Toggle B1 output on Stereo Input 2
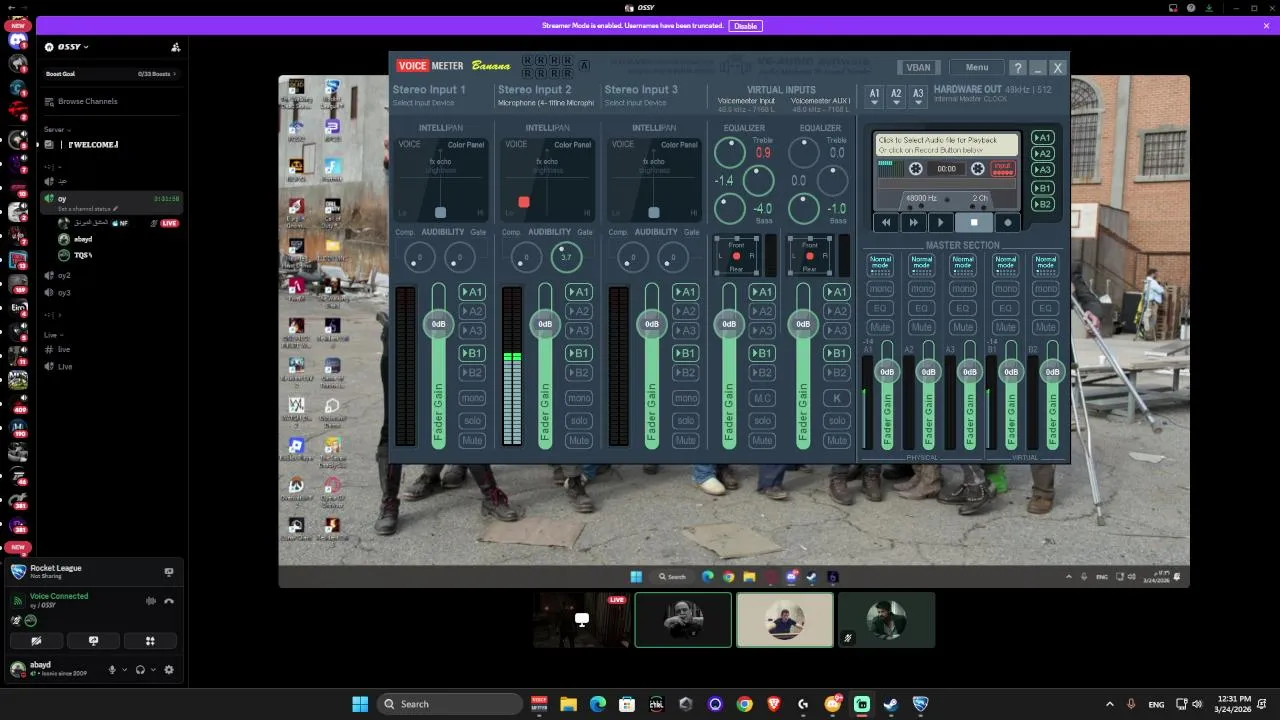1280x720 pixels. point(578,353)
